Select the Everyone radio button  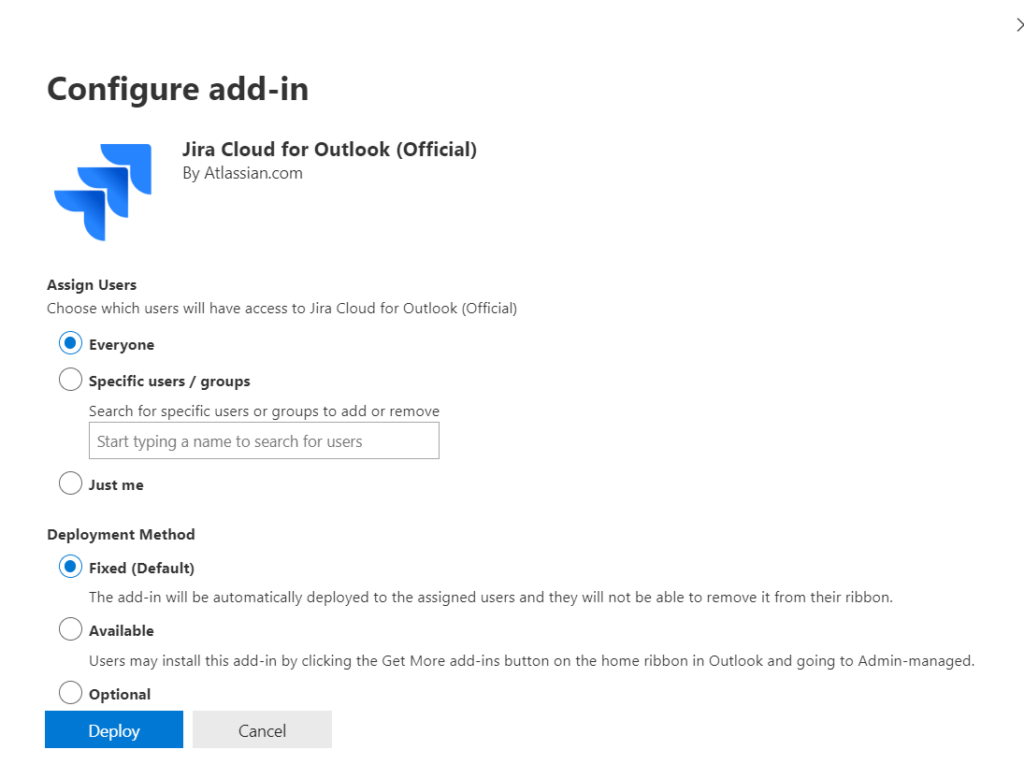pyautogui.click(x=71, y=343)
